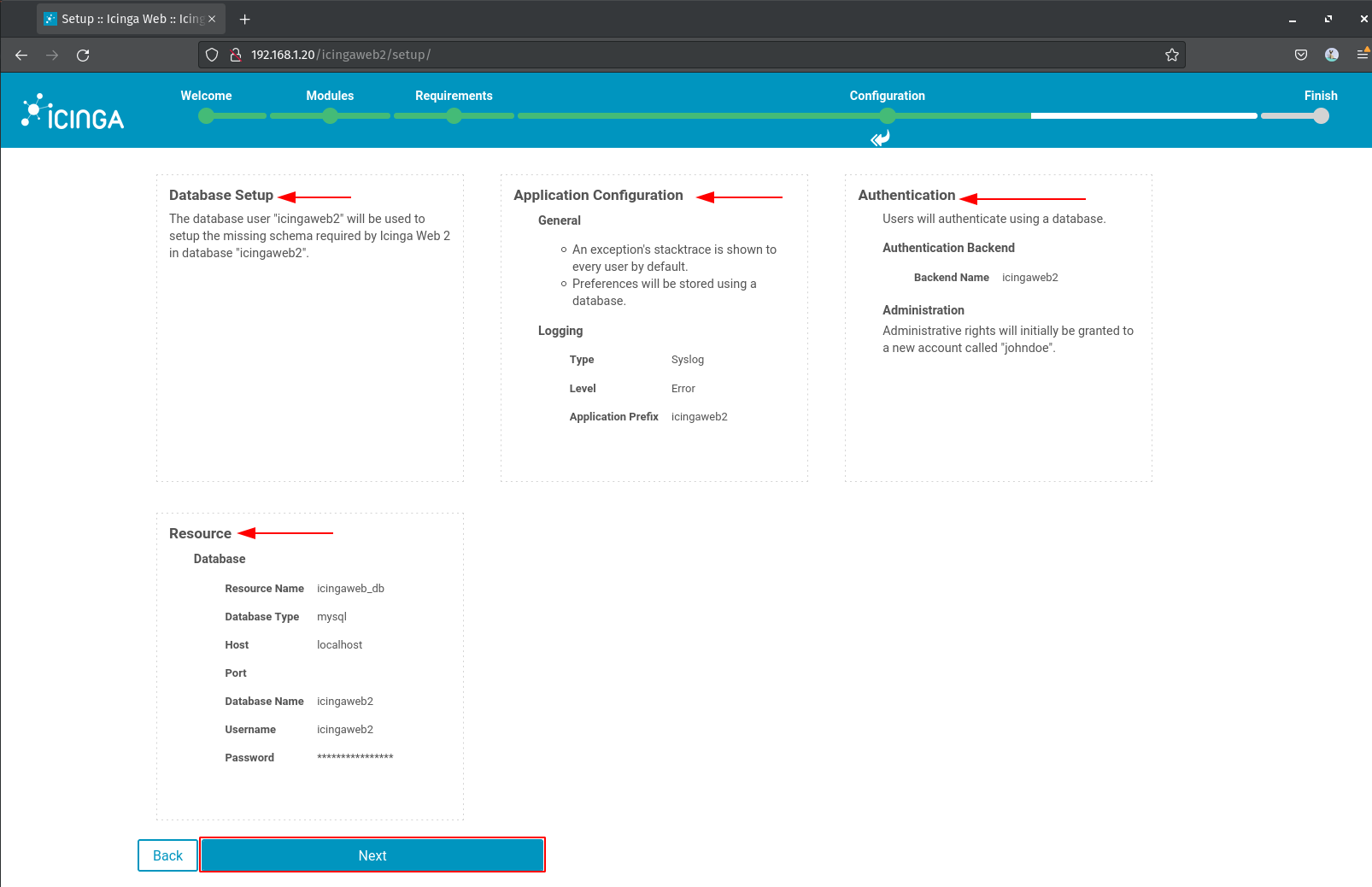Click the Application Prefix value icingaweb2
1372x887 pixels.
pyautogui.click(x=700, y=417)
